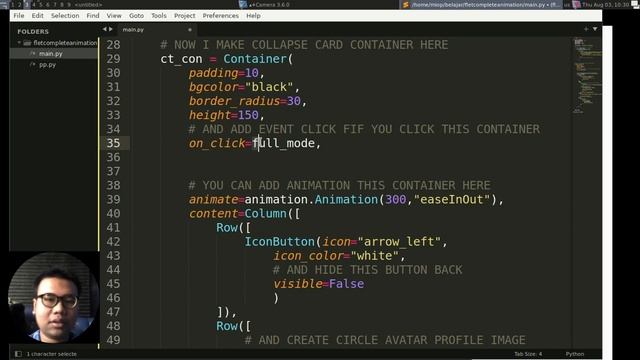The image size is (640, 360).
Task: Toggle the sidebar using status bar icon
Action: (18, 354)
